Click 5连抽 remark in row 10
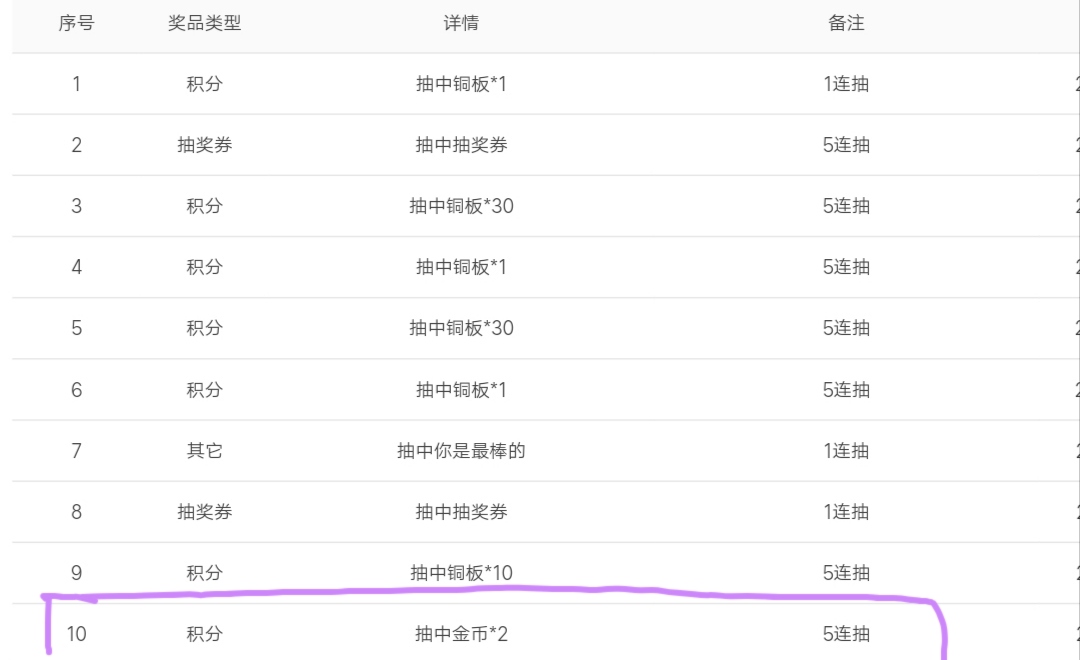1080x660 pixels. [x=846, y=634]
